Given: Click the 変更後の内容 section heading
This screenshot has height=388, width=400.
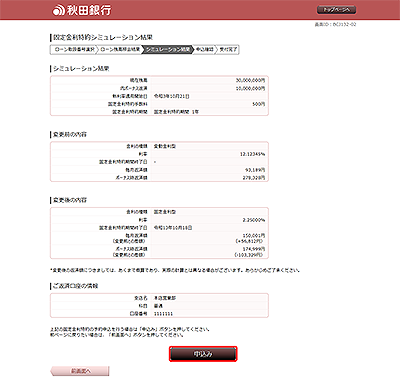Looking at the screenshot, I should [x=70, y=200].
